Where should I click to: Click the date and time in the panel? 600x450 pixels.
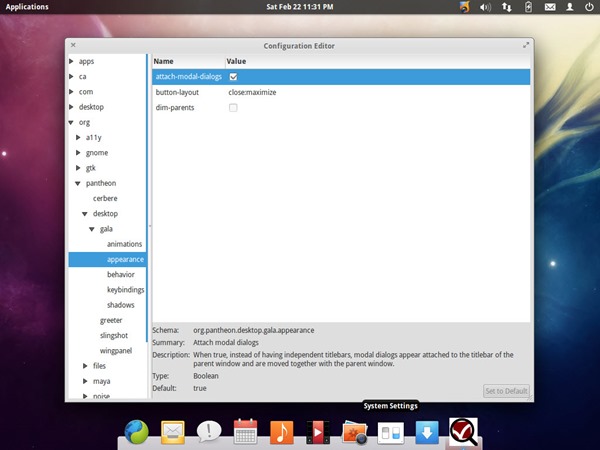[x=300, y=7]
